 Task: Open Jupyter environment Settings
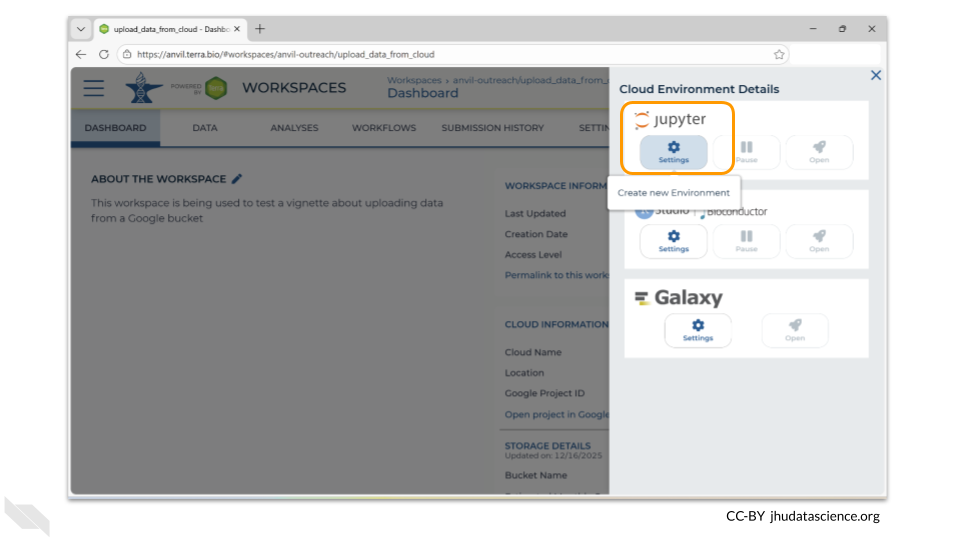click(x=673, y=152)
